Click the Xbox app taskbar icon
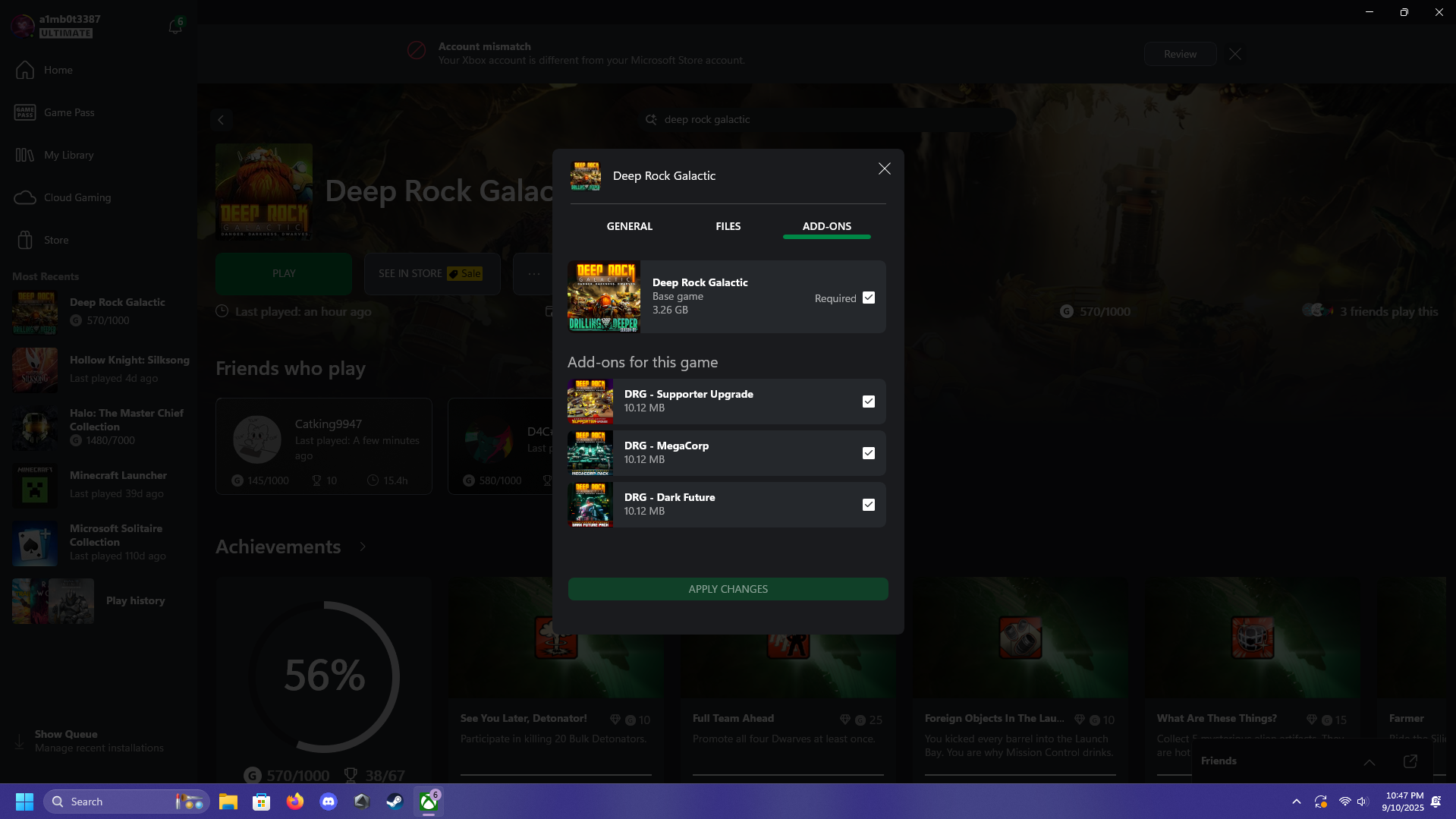The width and height of the screenshot is (1456, 819). point(429,802)
